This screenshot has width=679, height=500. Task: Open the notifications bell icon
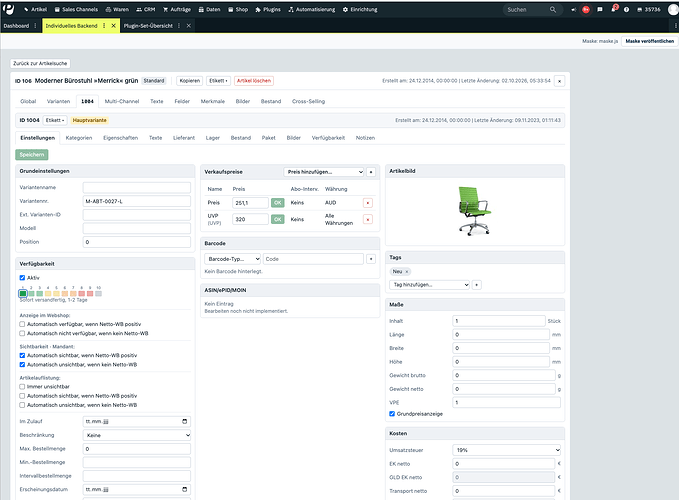(x=613, y=10)
